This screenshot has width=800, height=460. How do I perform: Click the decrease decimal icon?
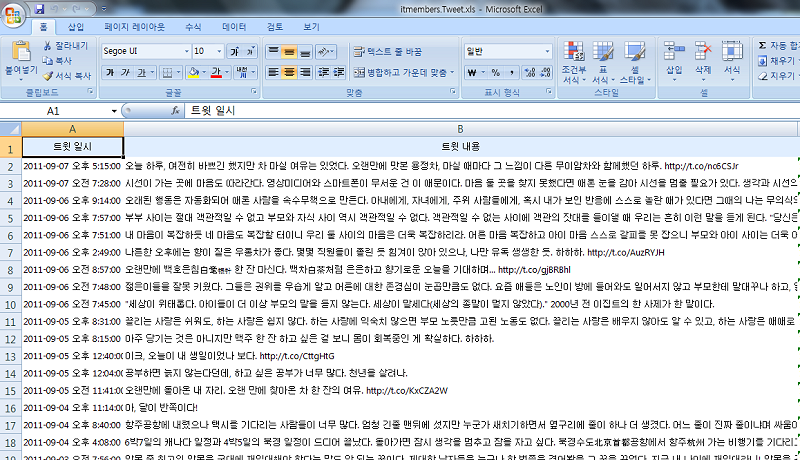point(545,73)
